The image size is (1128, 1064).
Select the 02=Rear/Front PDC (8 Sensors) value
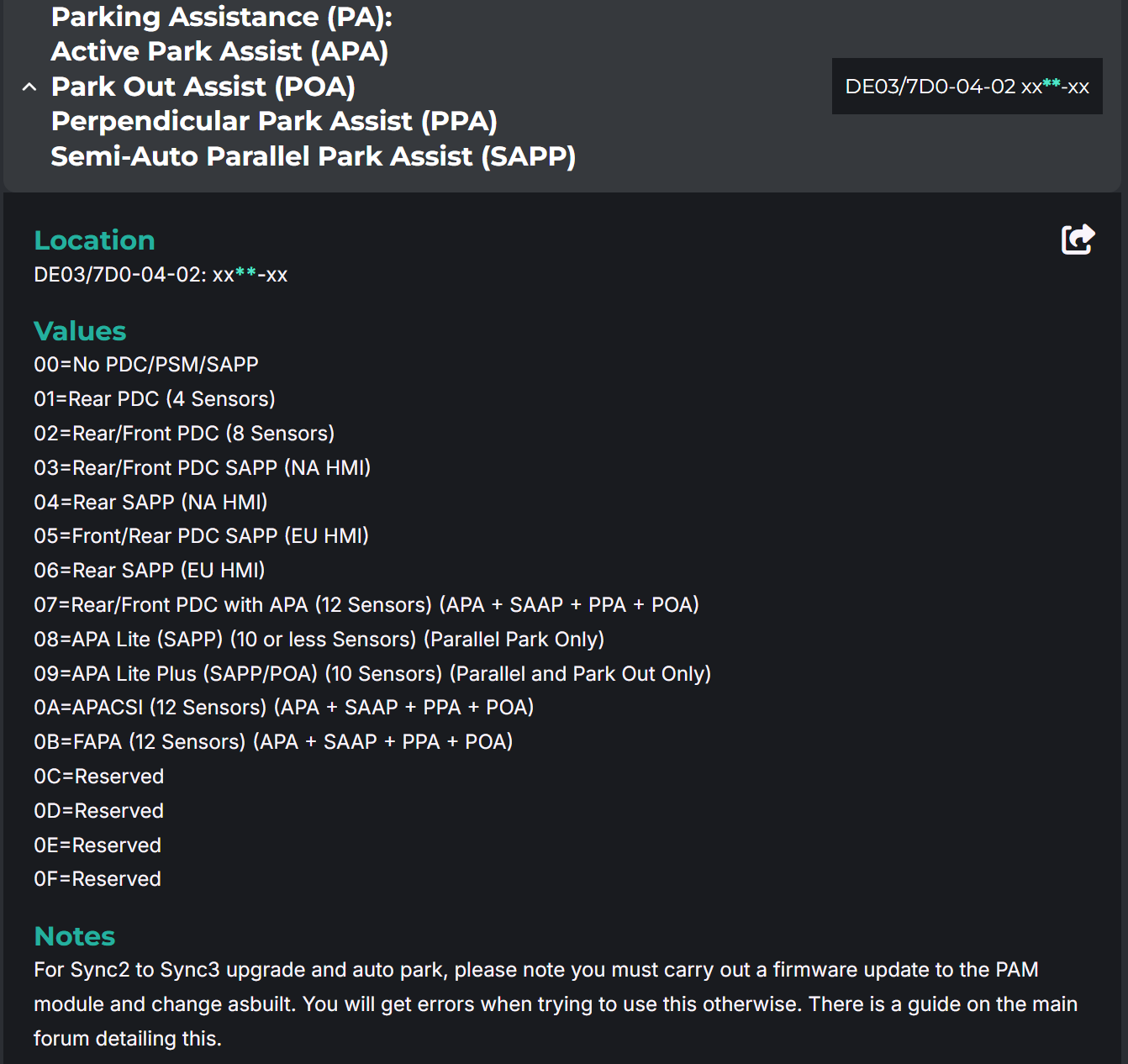[x=184, y=434]
